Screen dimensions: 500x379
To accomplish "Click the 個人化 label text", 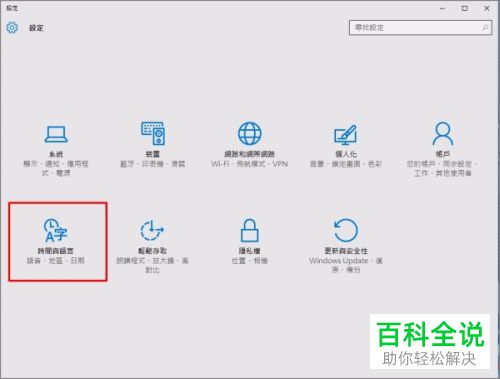I will [346, 154].
